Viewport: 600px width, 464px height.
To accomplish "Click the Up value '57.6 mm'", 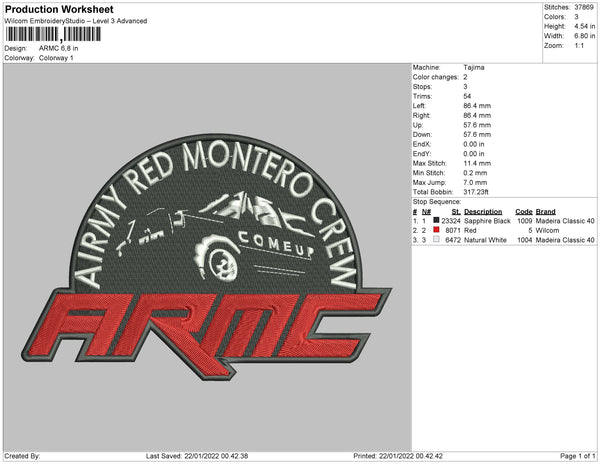I will point(477,125).
